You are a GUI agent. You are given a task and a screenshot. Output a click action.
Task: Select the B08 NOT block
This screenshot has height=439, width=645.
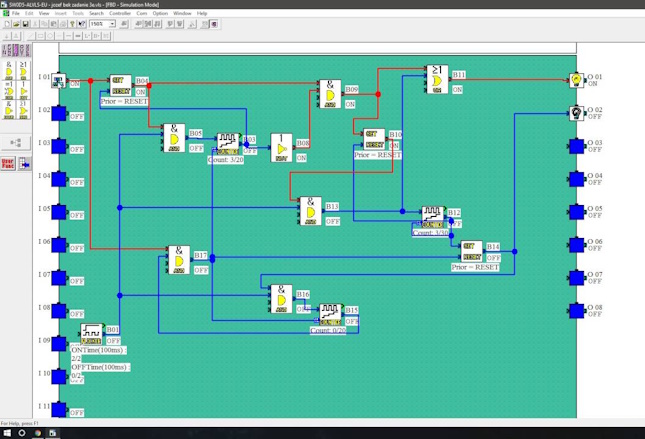click(x=281, y=148)
